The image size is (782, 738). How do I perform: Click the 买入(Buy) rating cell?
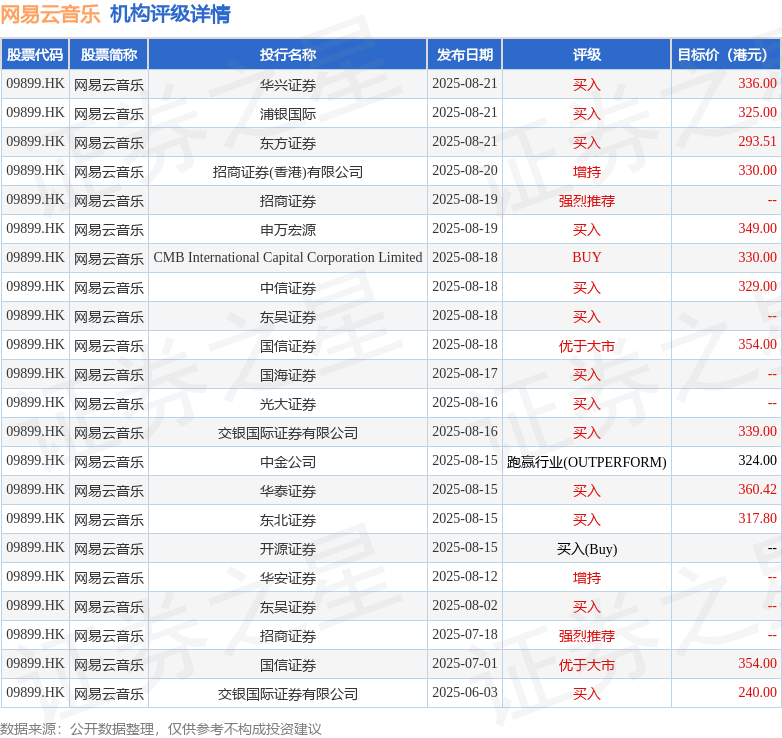tap(586, 549)
